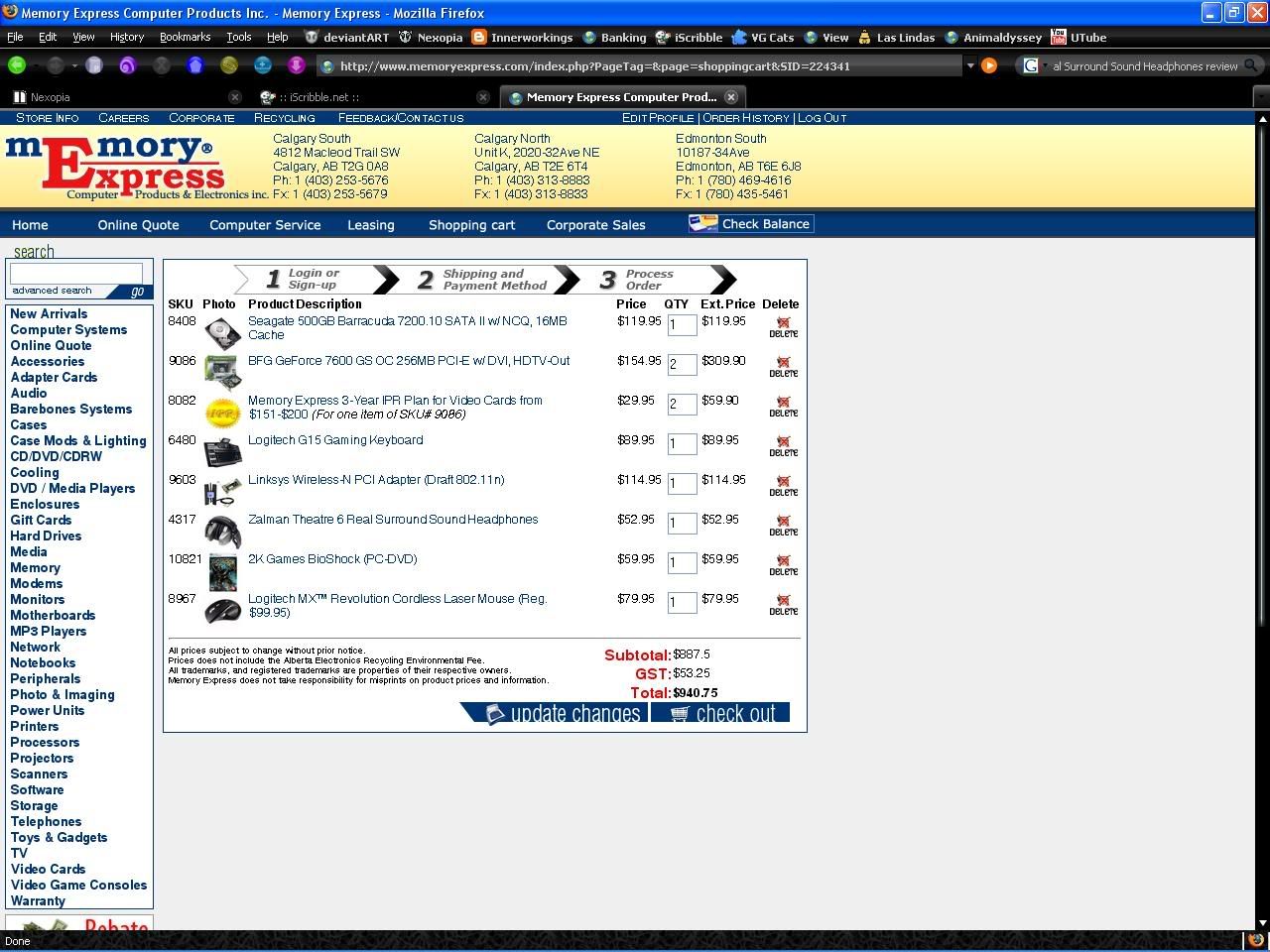This screenshot has width=1270, height=952.
Task: Delete 2K Games BioShock from the cart
Action: pyautogui.click(x=783, y=564)
